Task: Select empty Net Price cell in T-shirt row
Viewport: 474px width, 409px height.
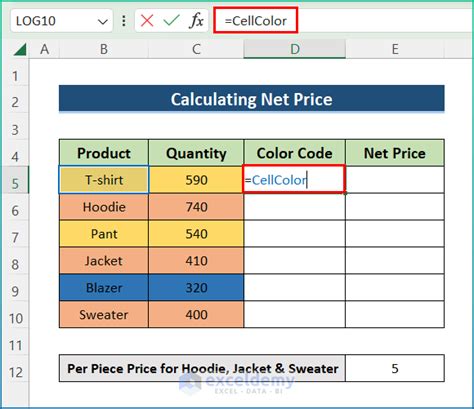Action: pos(395,180)
